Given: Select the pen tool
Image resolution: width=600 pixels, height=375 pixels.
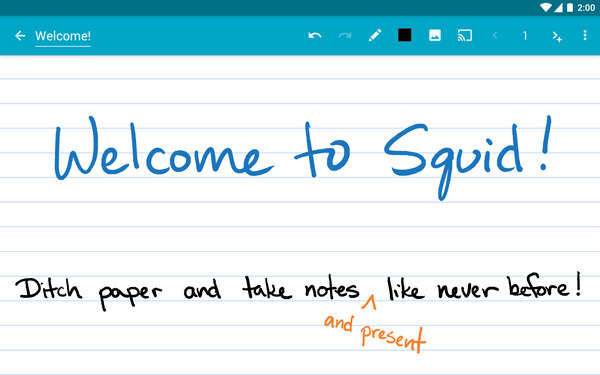Looking at the screenshot, I should coord(375,36).
